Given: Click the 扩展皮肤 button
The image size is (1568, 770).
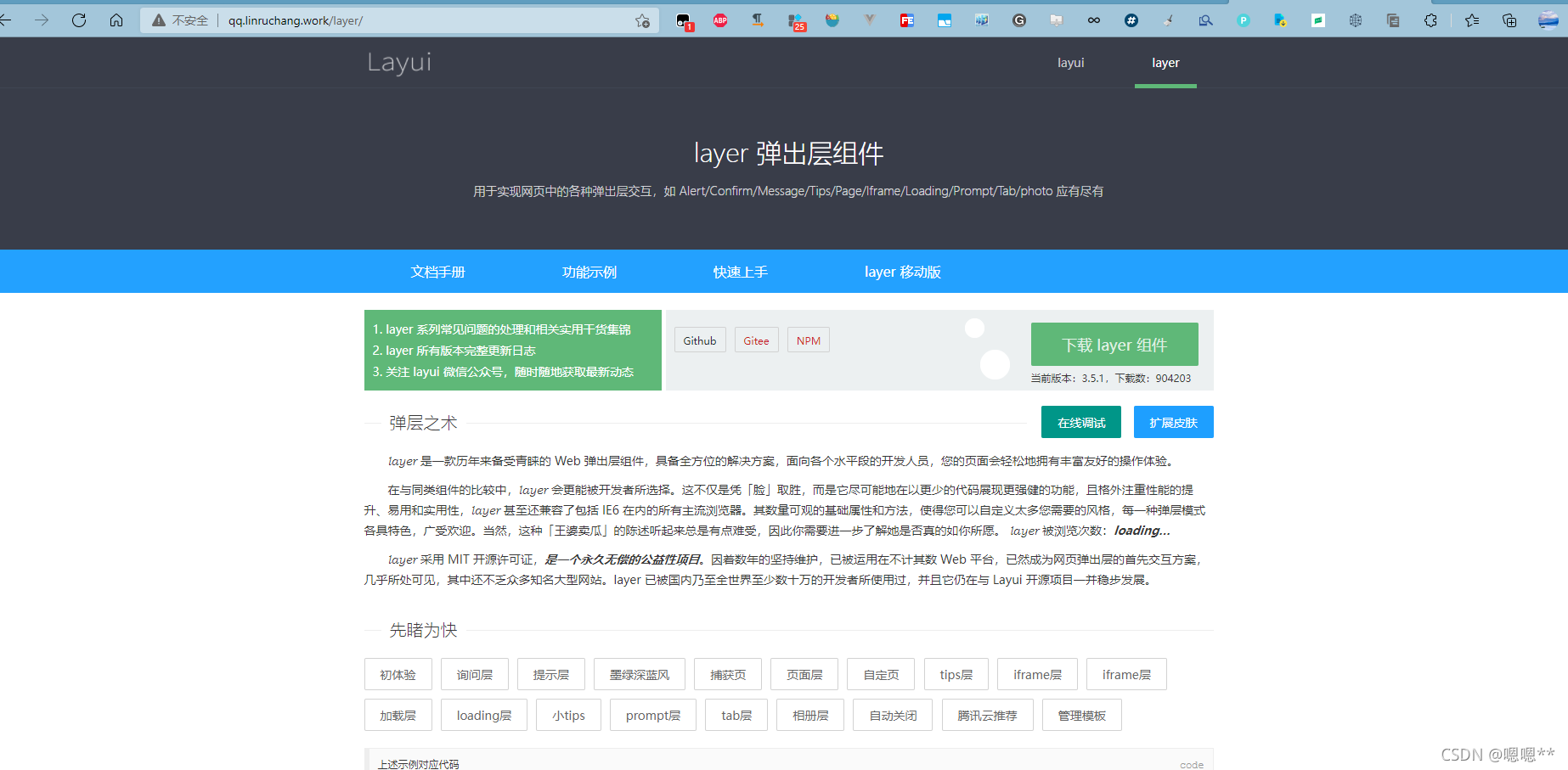Looking at the screenshot, I should pos(1174,422).
